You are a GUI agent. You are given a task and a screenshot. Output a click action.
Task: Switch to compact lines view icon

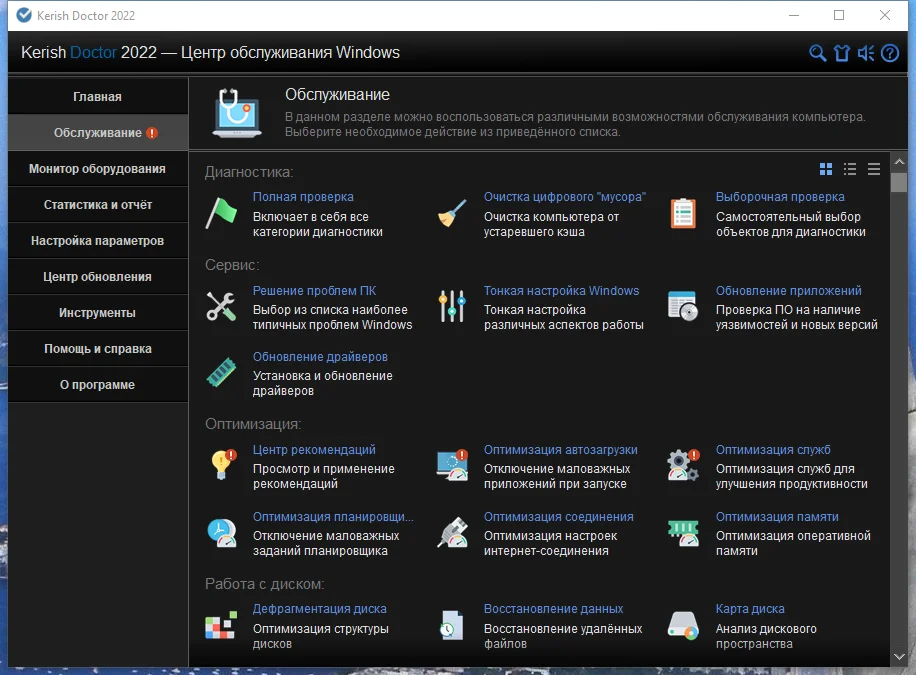(x=874, y=169)
